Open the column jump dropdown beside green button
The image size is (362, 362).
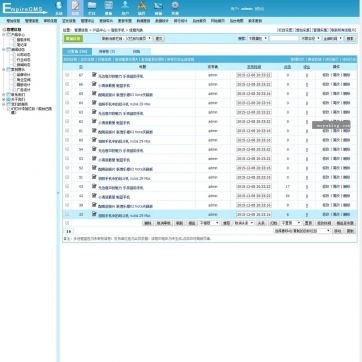coord(126,38)
